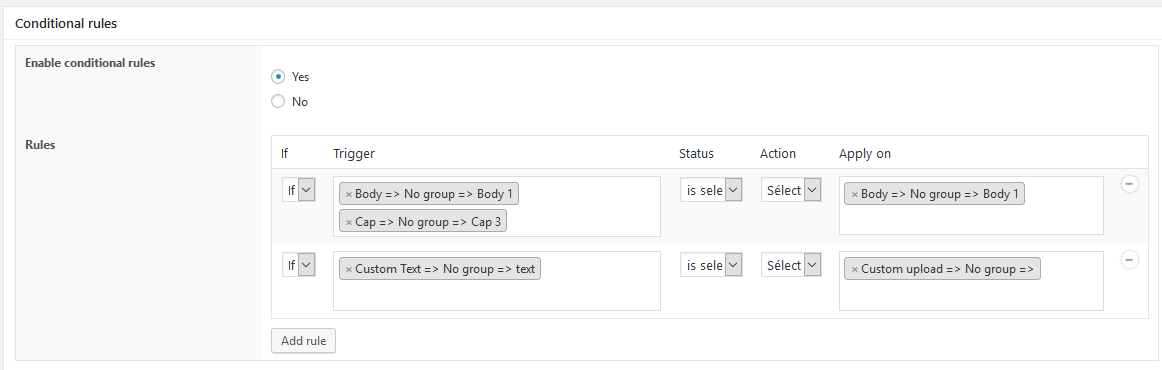Remove the second rule with minus icon

click(1129, 260)
